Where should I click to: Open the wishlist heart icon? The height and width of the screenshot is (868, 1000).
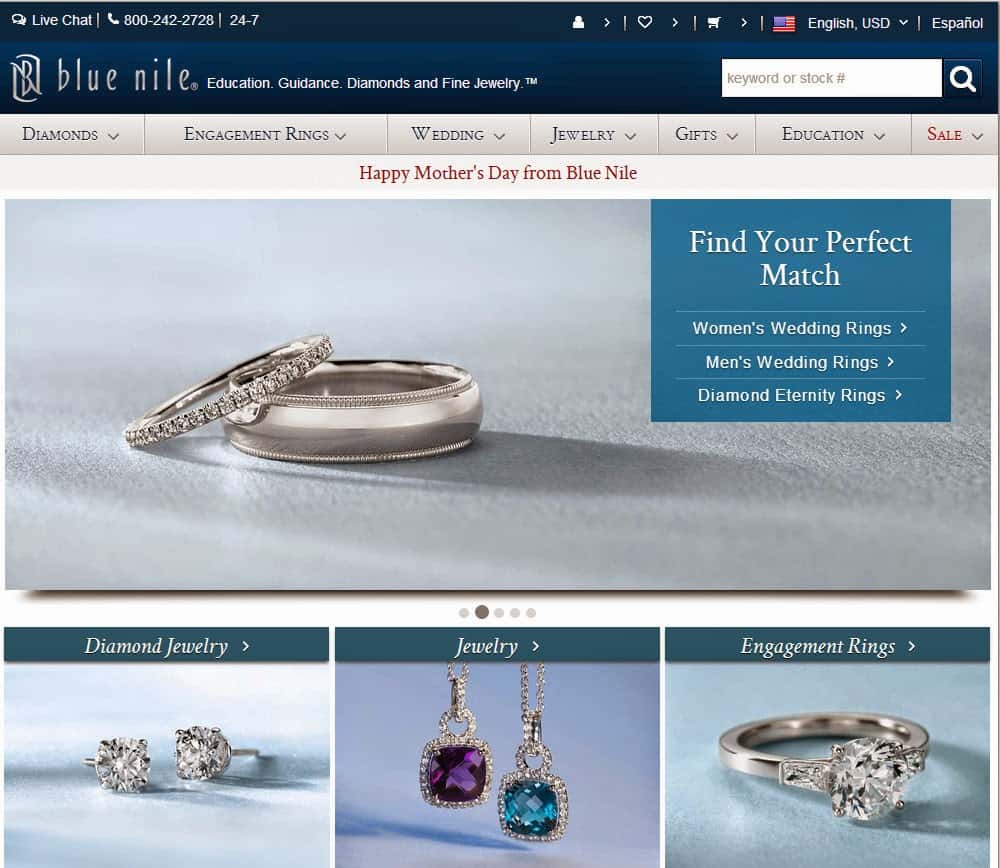pos(645,22)
